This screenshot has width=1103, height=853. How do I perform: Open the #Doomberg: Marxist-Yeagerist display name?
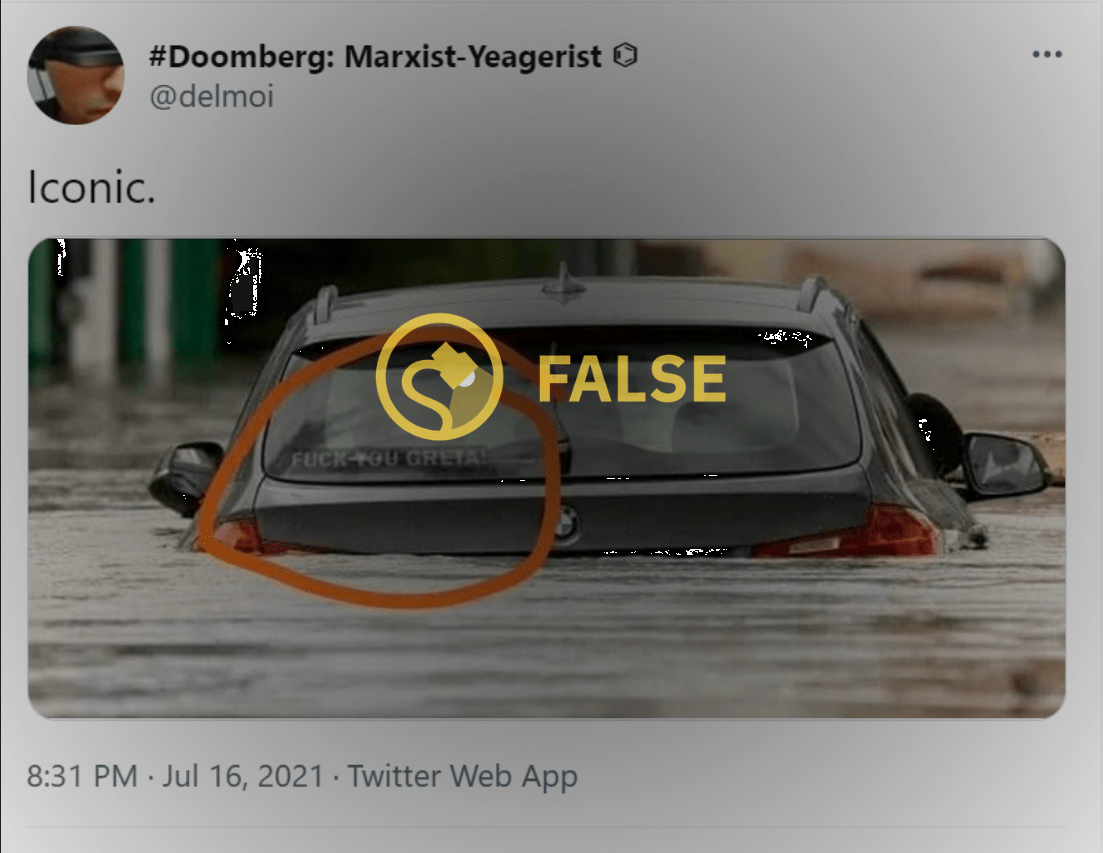tap(375, 56)
